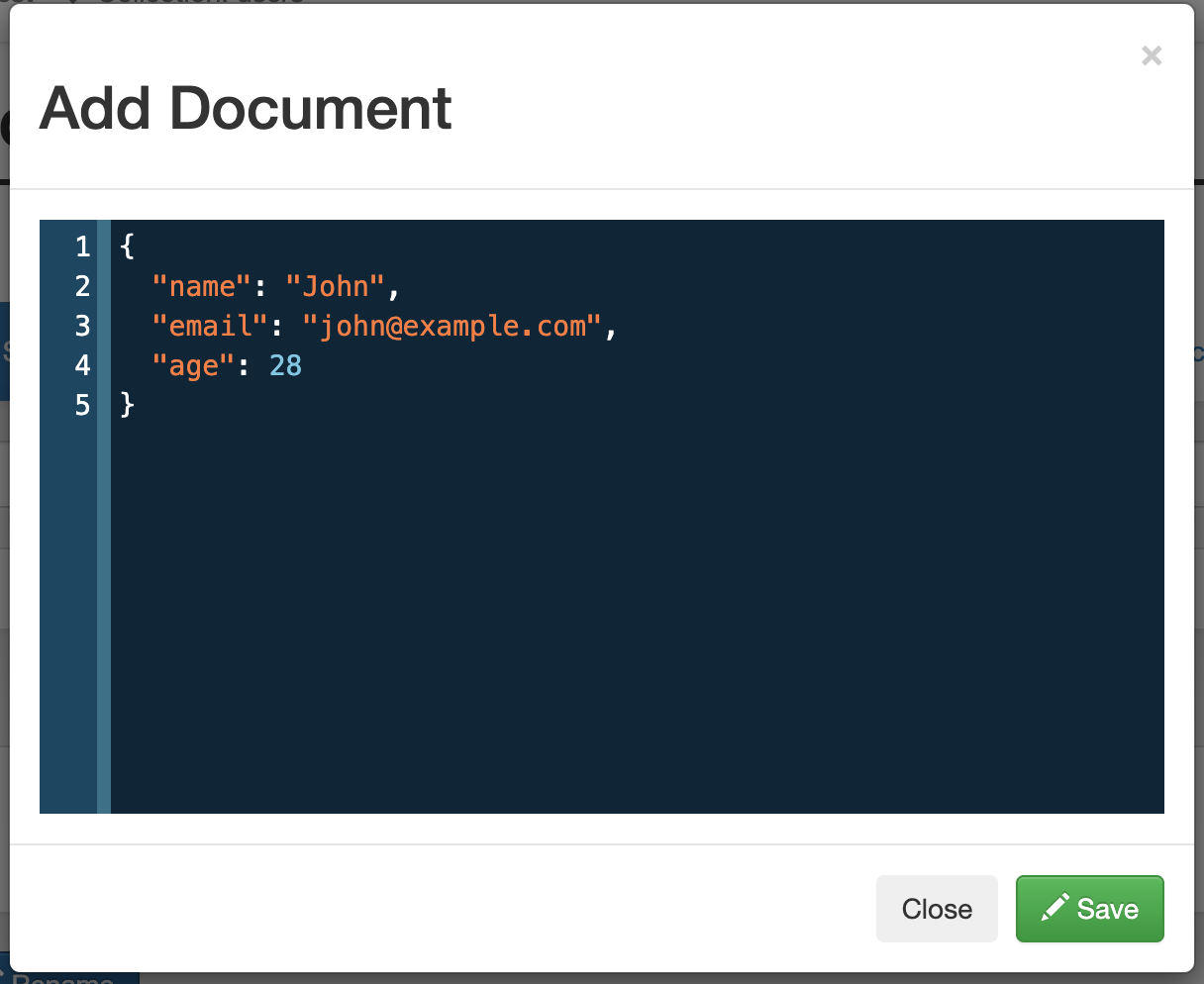Place cursor on the "email" key
Image resolution: width=1204 pixels, height=984 pixels.
point(211,326)
